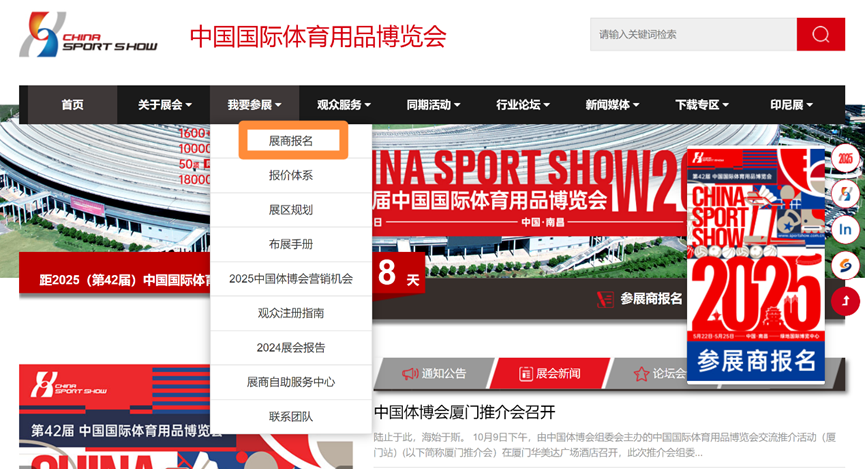This screenshot has width=865, height=469.
Task: Click the blue 参展商报名 poster button
Action: coord(756,361)
